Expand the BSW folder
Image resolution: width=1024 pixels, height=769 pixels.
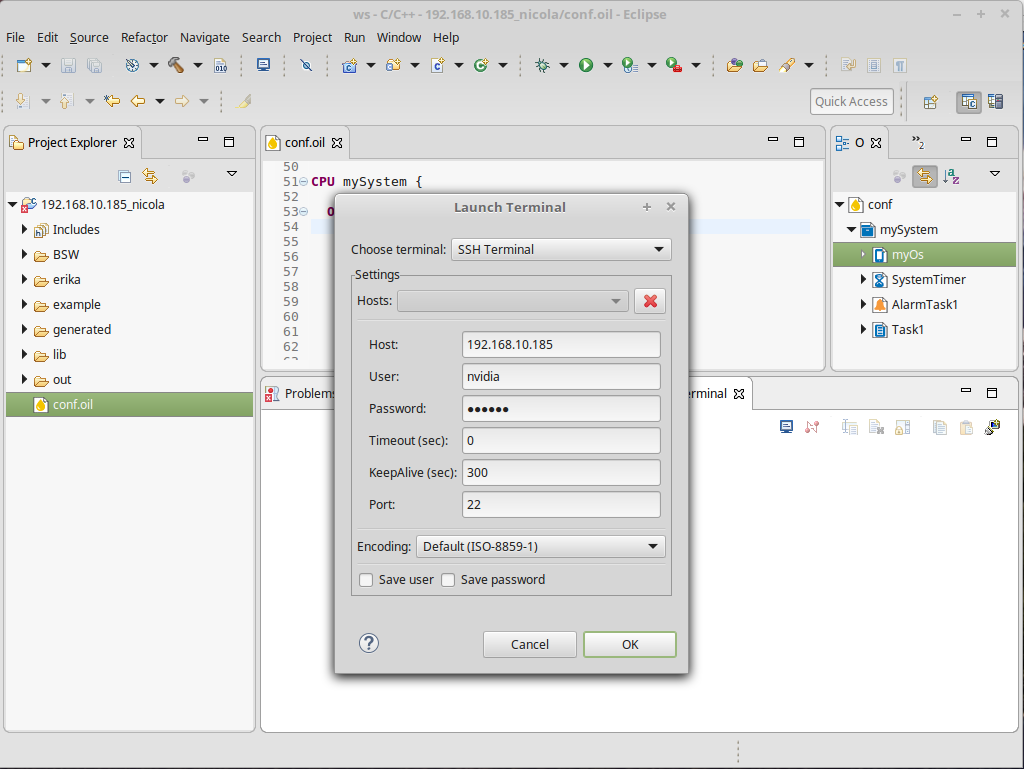(x=24, y=254)
